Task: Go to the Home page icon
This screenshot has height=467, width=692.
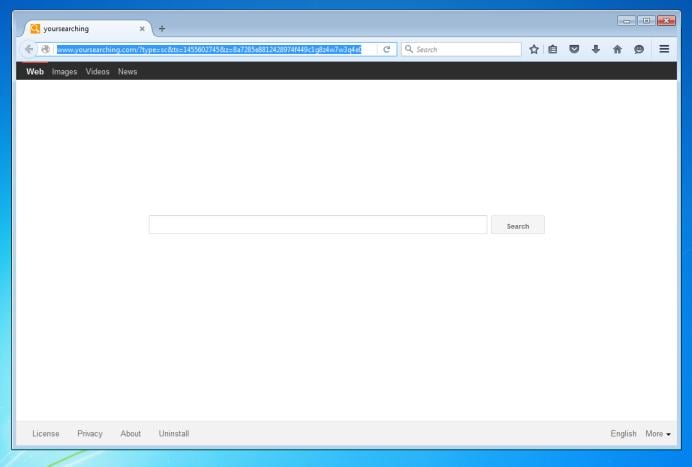Action: point(617,49)
